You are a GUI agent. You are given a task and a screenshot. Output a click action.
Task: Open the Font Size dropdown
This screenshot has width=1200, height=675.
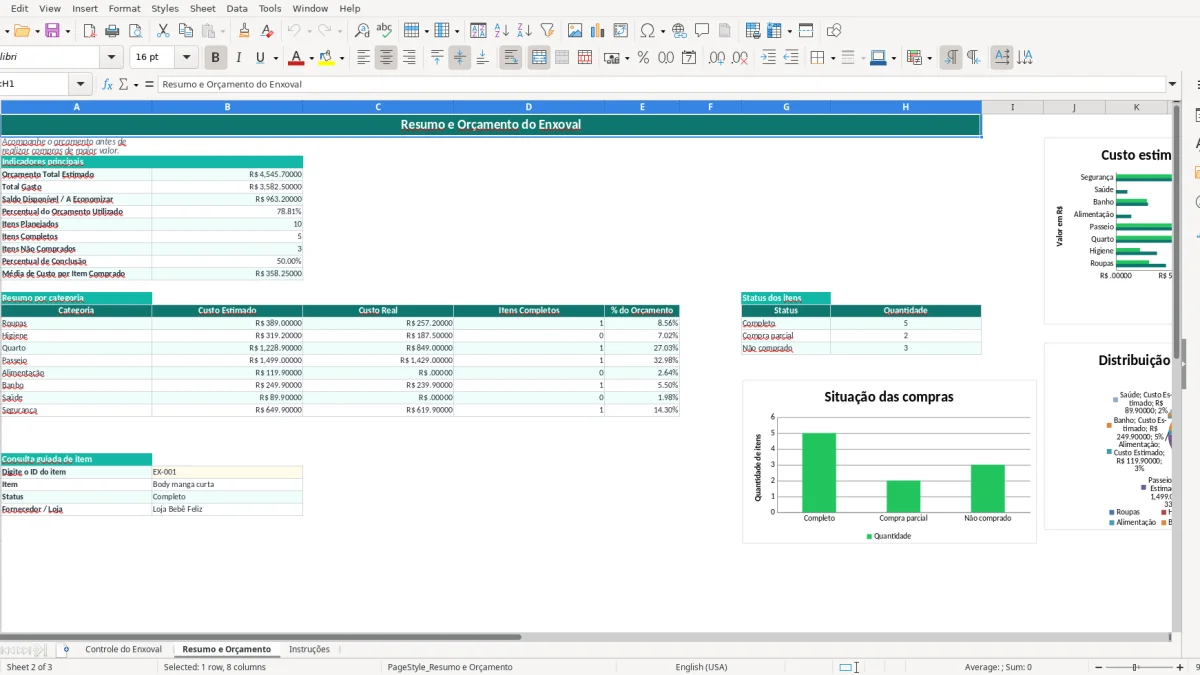pyautogui.click(x=188, y=58)
